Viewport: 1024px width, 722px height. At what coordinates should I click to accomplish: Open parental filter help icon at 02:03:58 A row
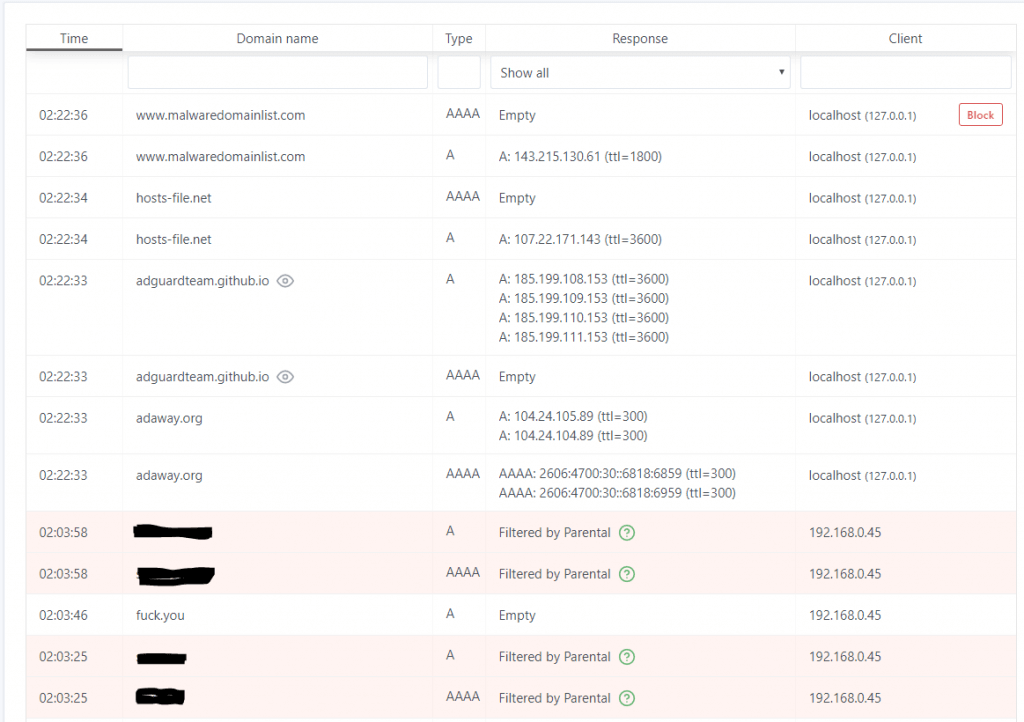tap(627, 533)
